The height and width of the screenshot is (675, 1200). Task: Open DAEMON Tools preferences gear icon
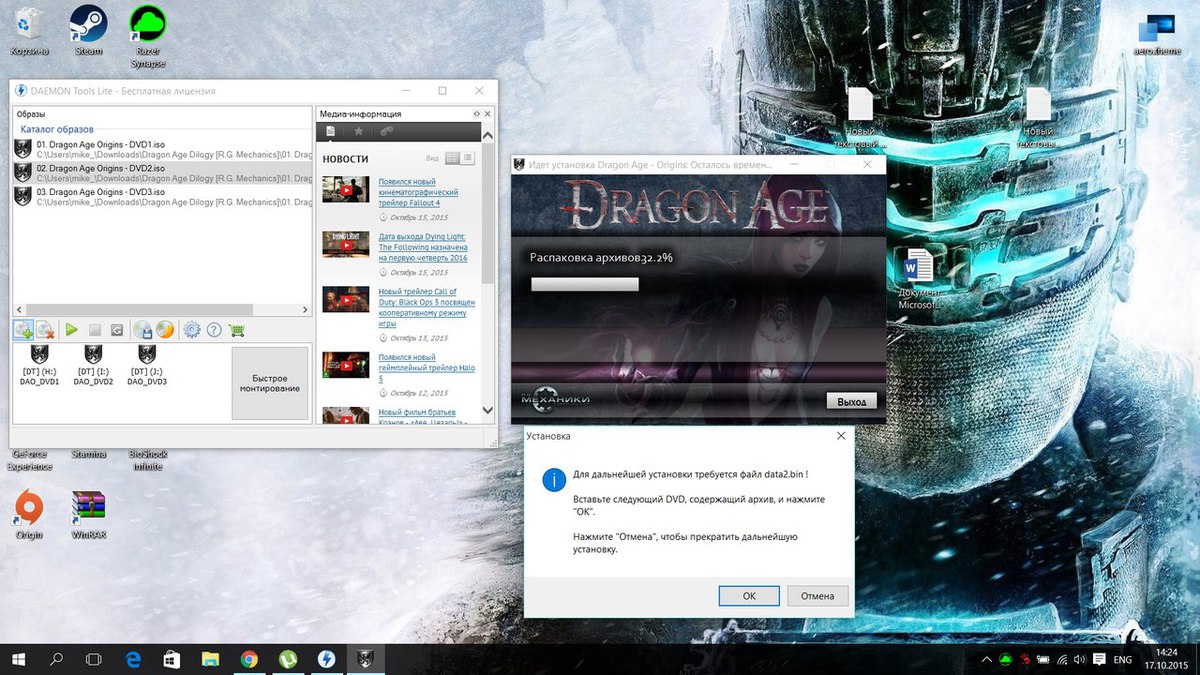[192, 329]
